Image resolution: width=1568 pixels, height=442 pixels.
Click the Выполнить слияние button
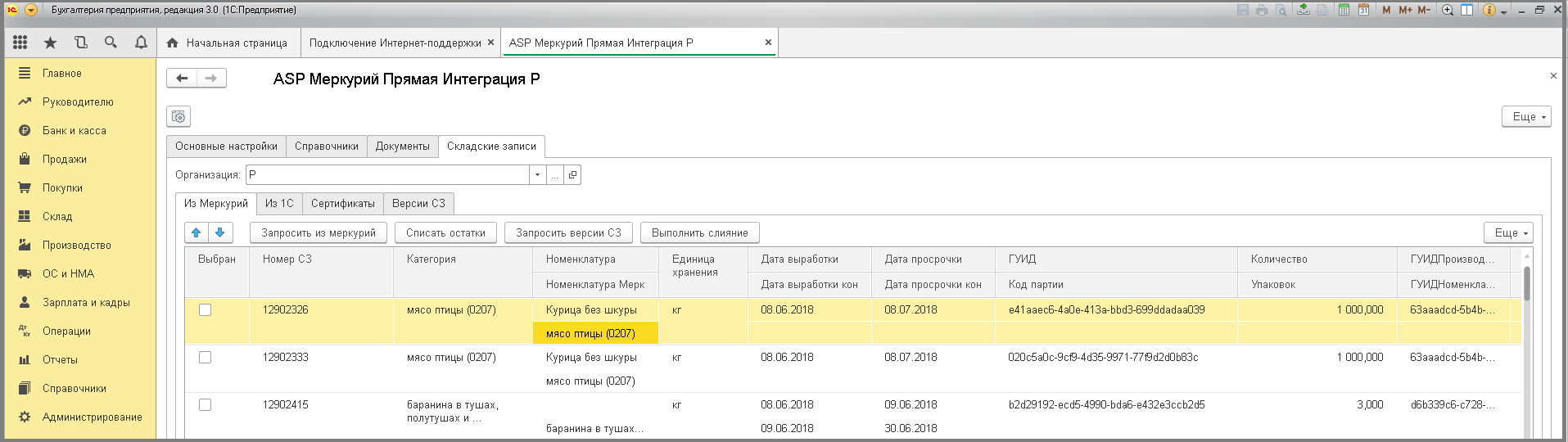pyautogui.click(x=700, y=232)
